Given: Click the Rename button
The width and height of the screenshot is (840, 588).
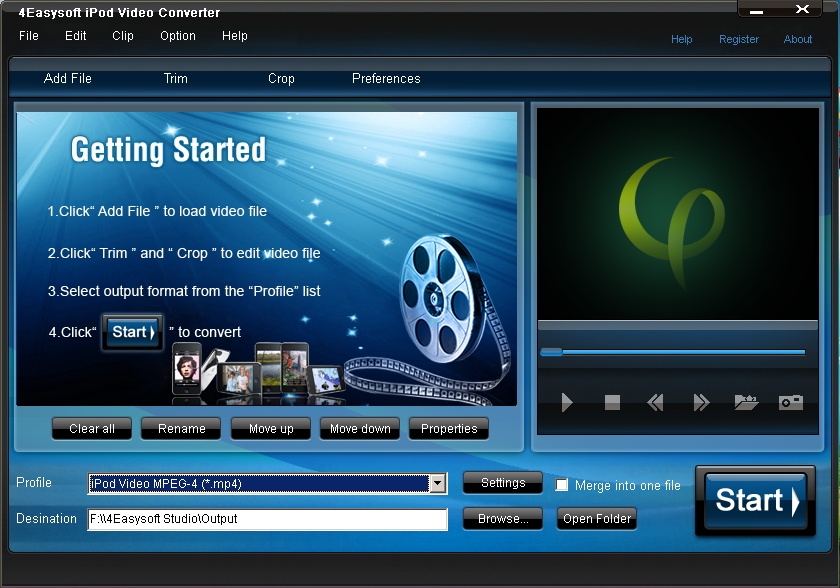Looking at the screenshot, I should [181, 428].
